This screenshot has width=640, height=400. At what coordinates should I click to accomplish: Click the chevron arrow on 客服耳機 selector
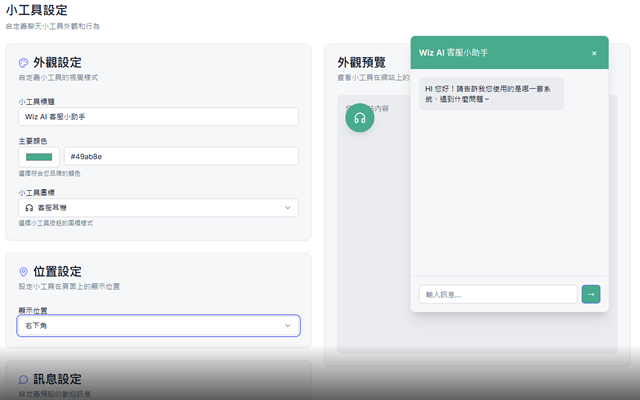click(288, 208)
